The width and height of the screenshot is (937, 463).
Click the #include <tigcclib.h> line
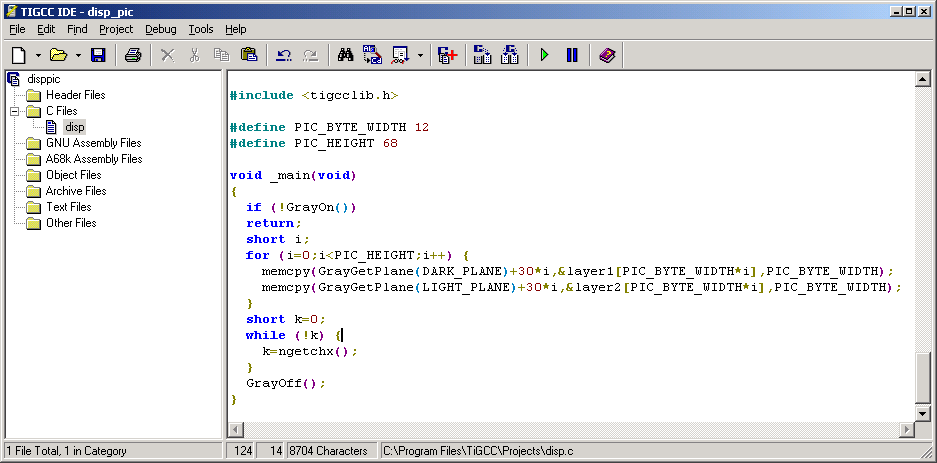click(x=314, y=96)
